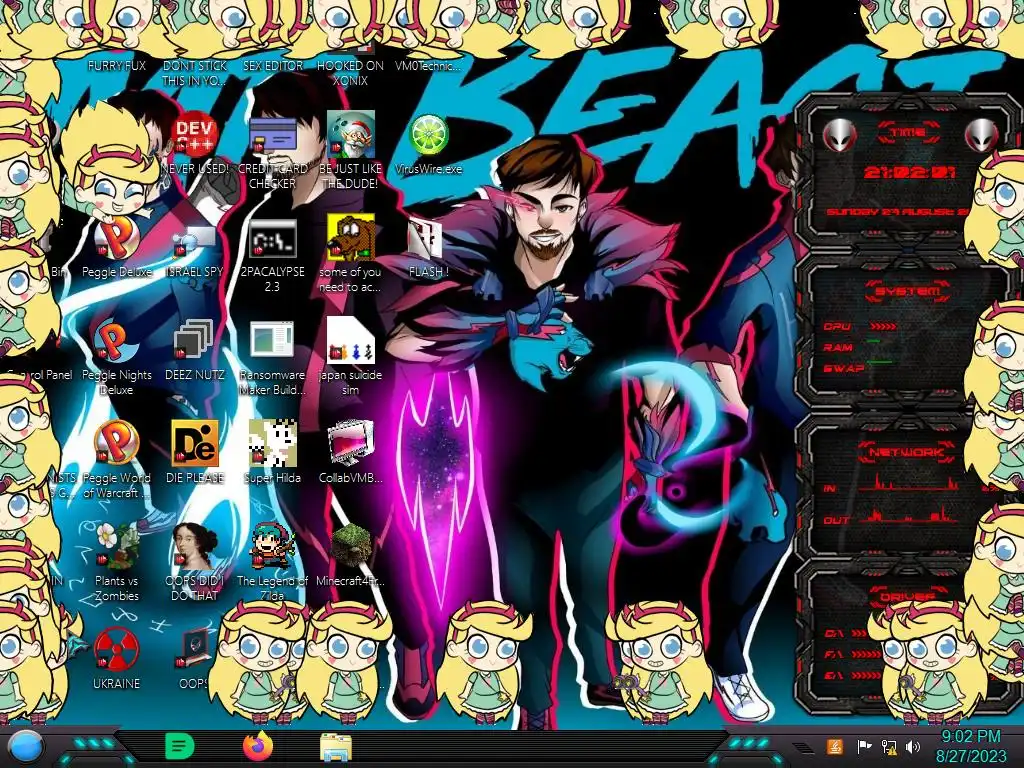Open File Explorer from the taskbar
Viewport: 1024px width, 768px height.
(336, 747)
